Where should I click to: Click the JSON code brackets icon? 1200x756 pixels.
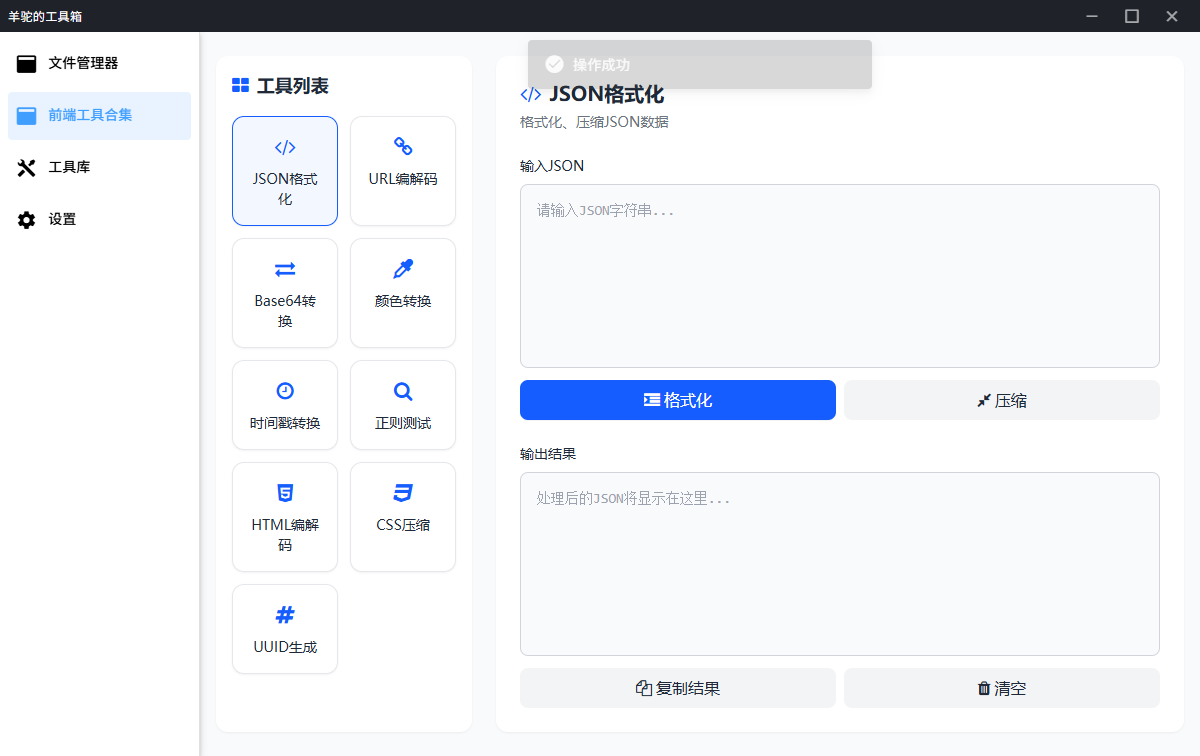[285, 148]
